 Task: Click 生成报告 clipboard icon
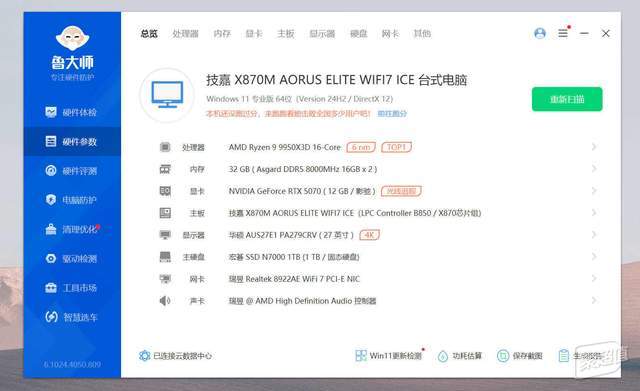click(x=564, y=356)
